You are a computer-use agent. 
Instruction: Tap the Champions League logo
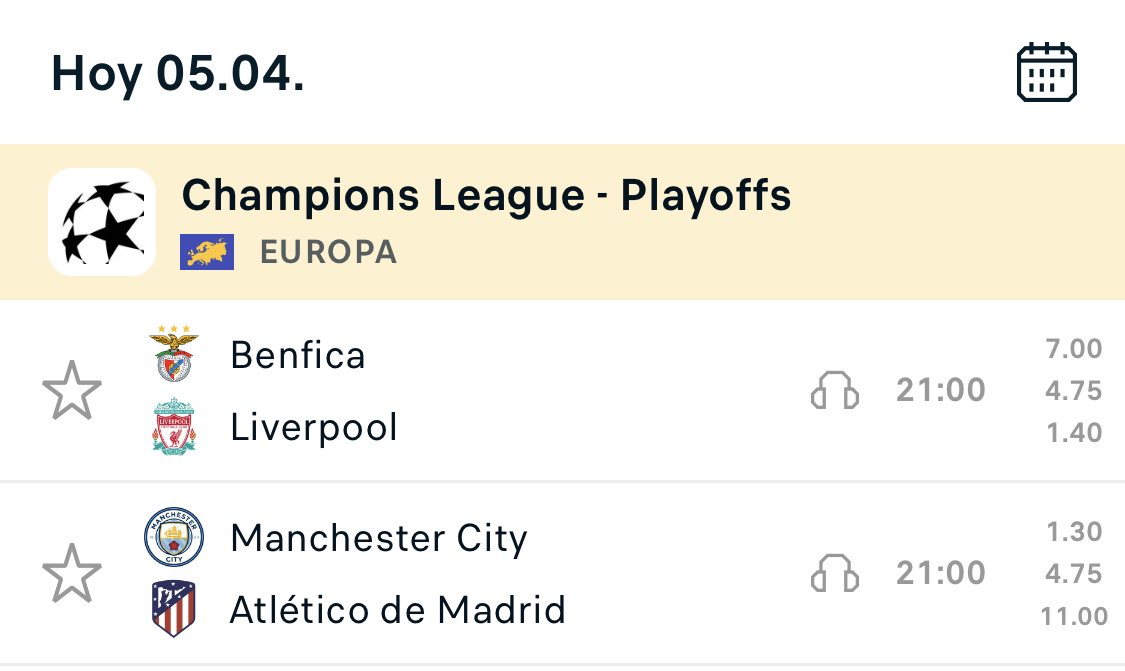(101, 221)
